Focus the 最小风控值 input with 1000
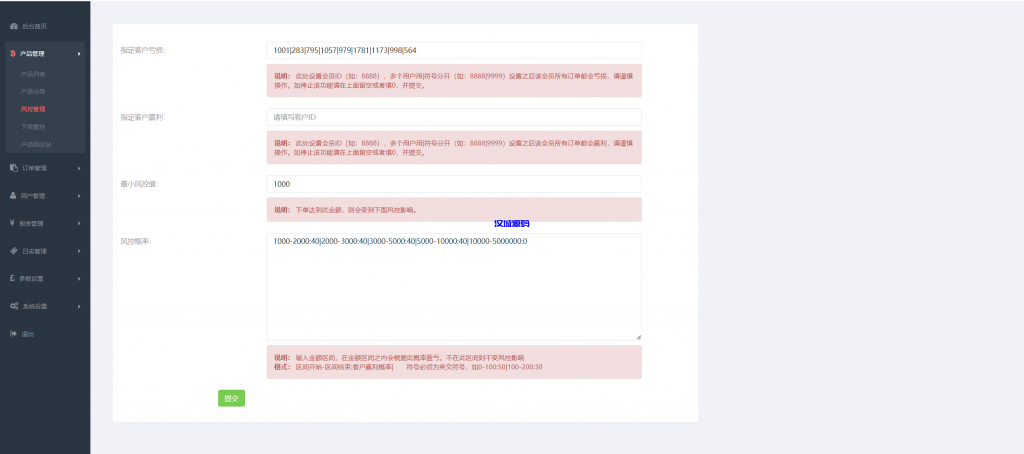The height and width of the screenshot is (454, 1024). pyautogui.click(x=454, y=184)
